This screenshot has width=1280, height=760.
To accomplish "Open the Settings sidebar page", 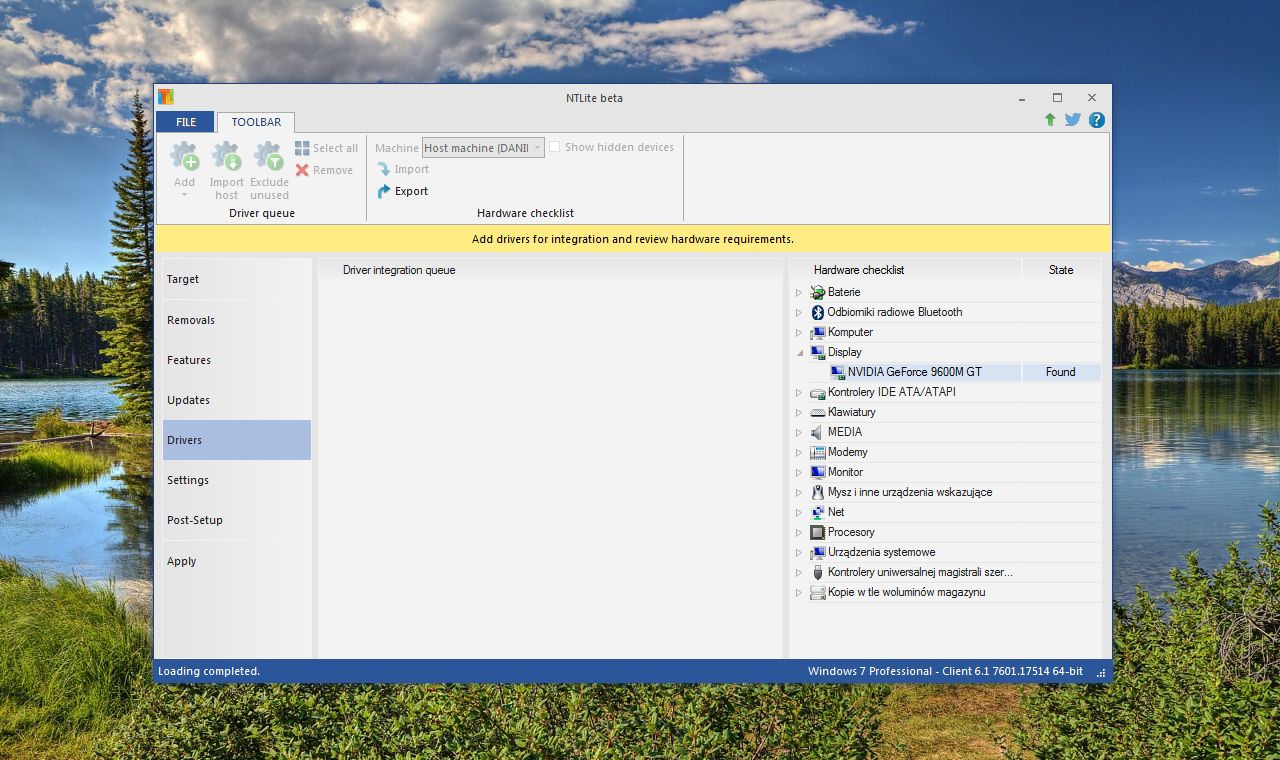I will [237, 480].
